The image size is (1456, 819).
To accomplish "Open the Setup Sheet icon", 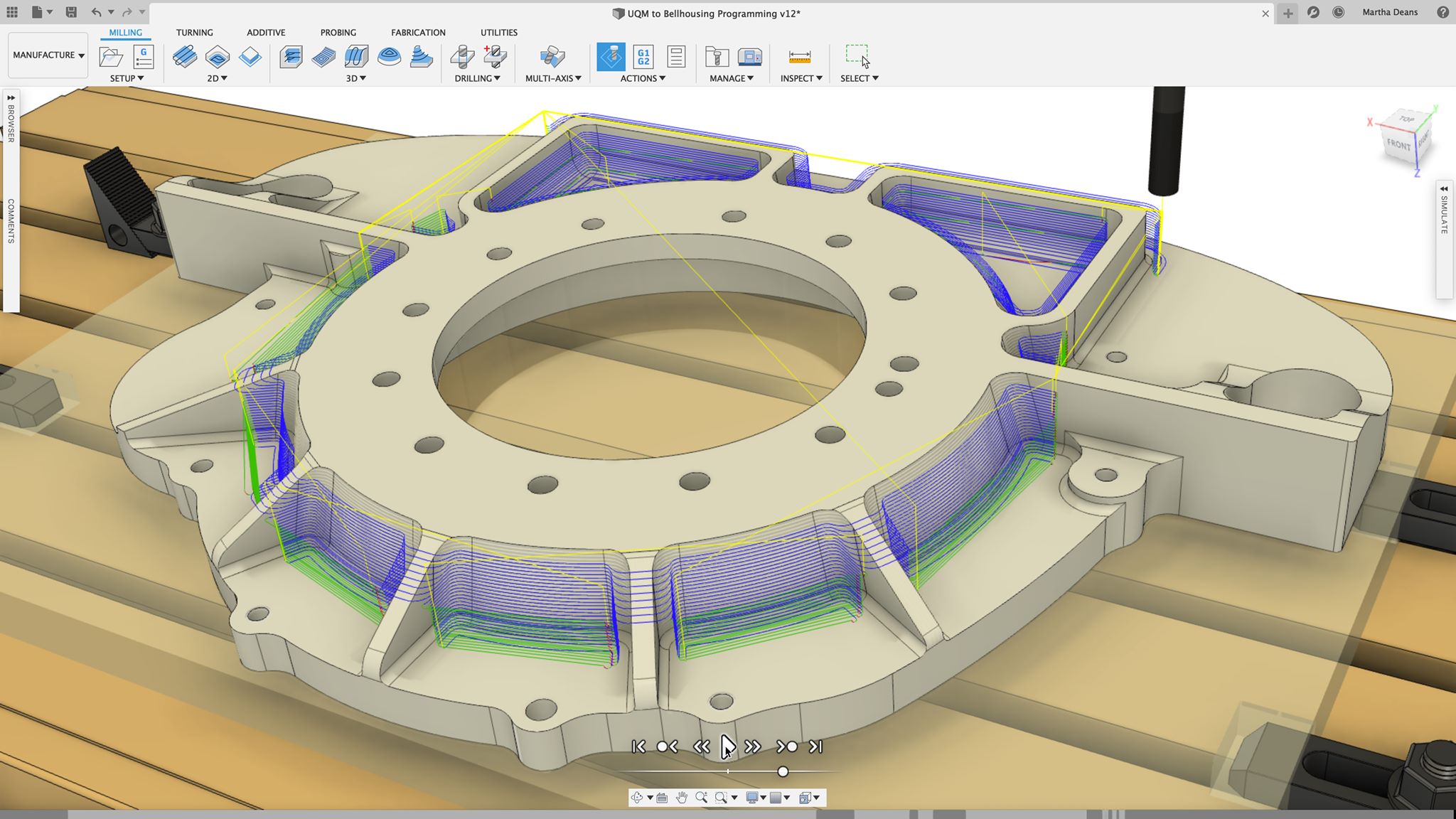I will 676,56.
